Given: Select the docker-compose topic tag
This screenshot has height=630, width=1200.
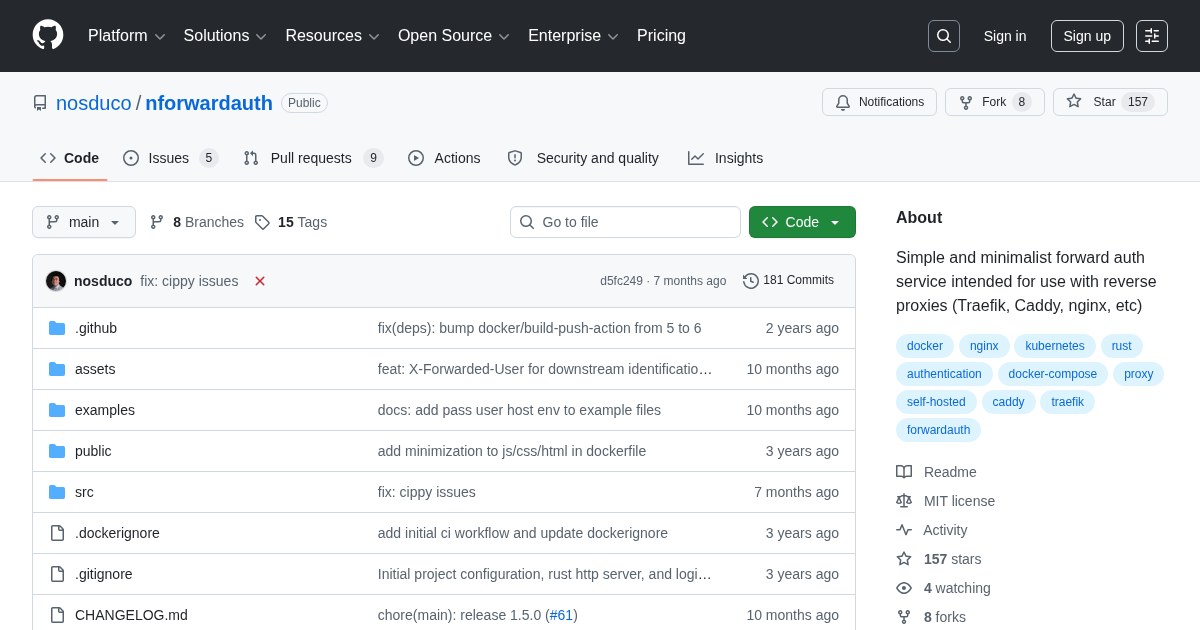Looking at the screenshot, I should click(x=1053, y=374).
